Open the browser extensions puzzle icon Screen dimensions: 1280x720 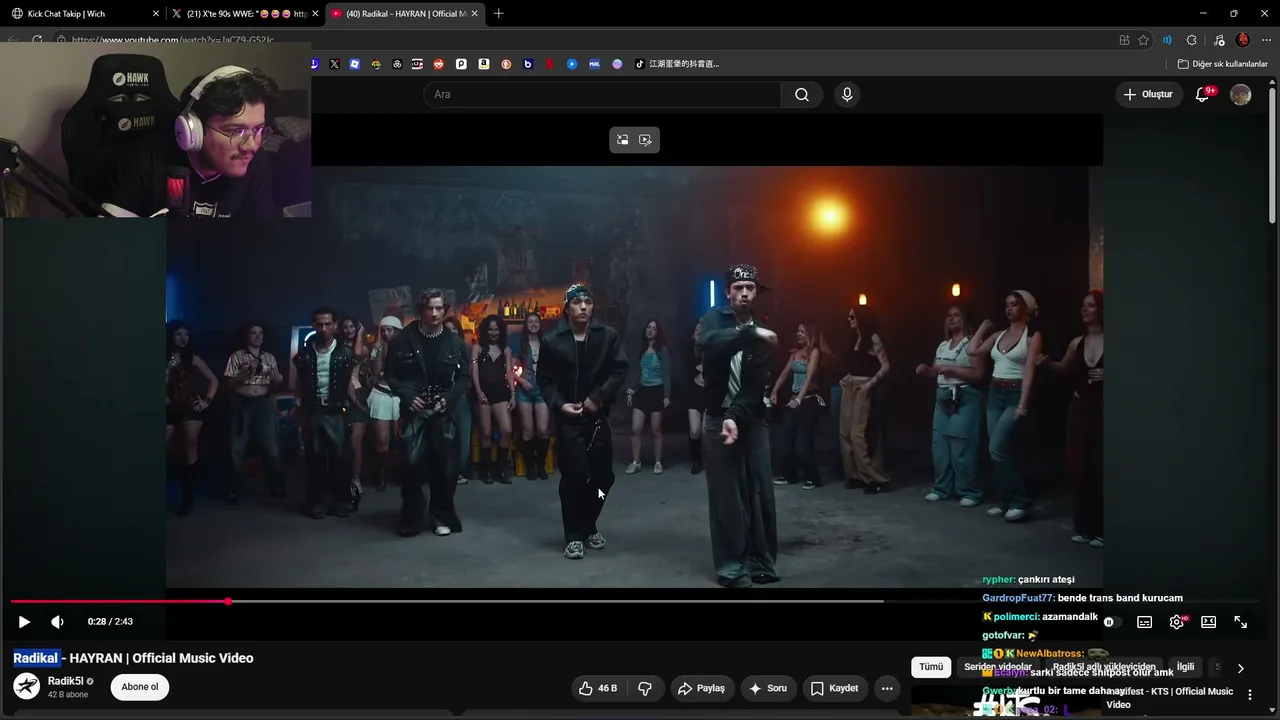pyautogui.click(x=1191, y=40)
